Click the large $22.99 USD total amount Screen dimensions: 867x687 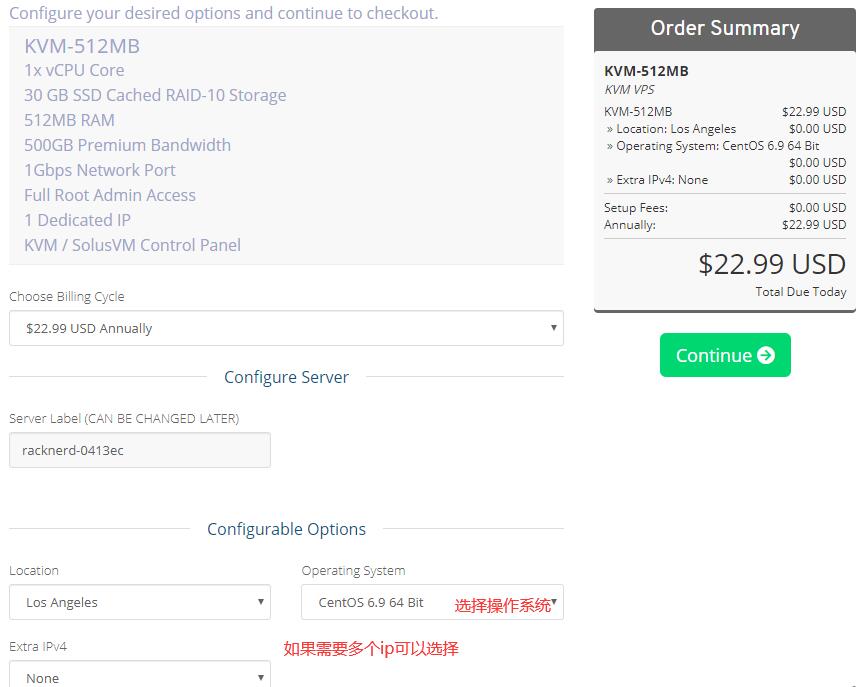point(772,263)
